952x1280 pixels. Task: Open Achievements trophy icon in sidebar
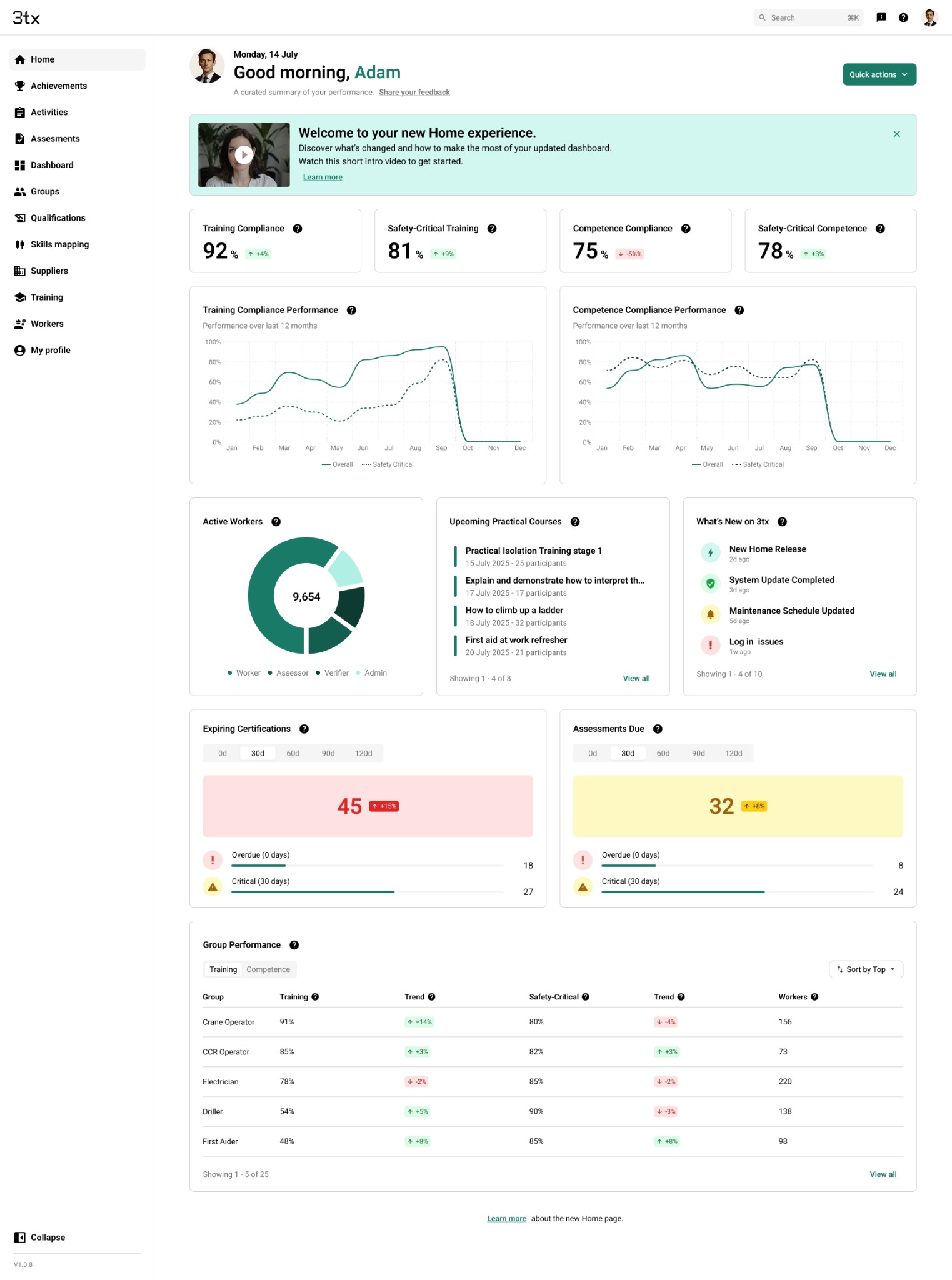tap(20, 86)
